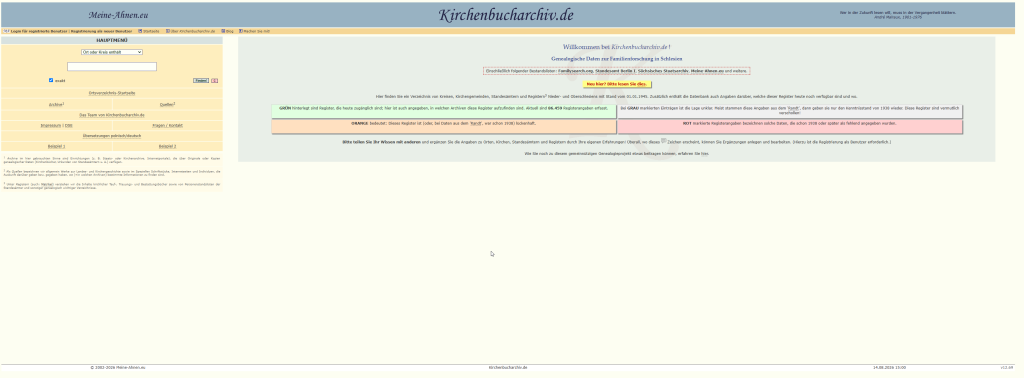Screen dimensions: 1024x378
Task: Click the small pink reset icon next to Finden
Action: pyautogui.click(x=214, y=80)
